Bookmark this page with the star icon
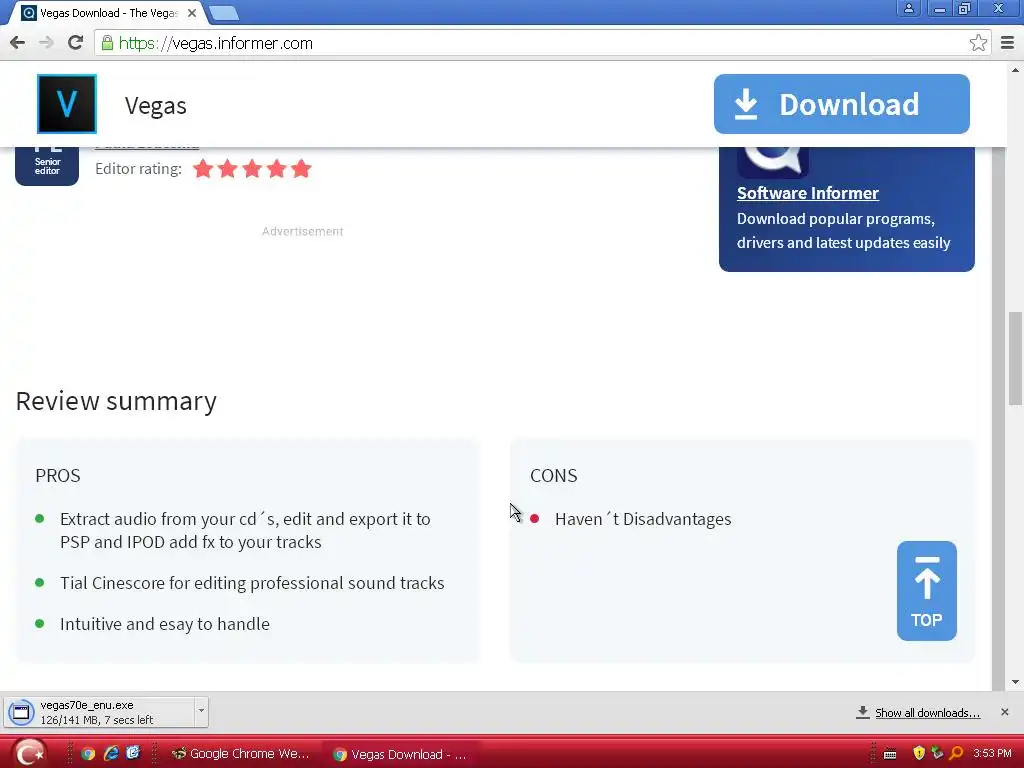Screen dimensions: 1024x768 [978, 43]
